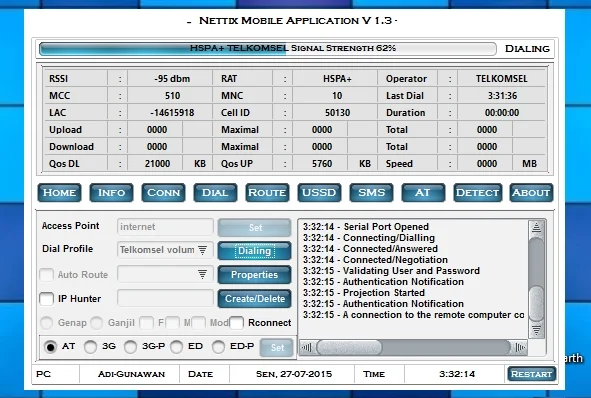Tick the F checkbox
The width and height of the screenshot is (591, 398).
click(147, 323)
